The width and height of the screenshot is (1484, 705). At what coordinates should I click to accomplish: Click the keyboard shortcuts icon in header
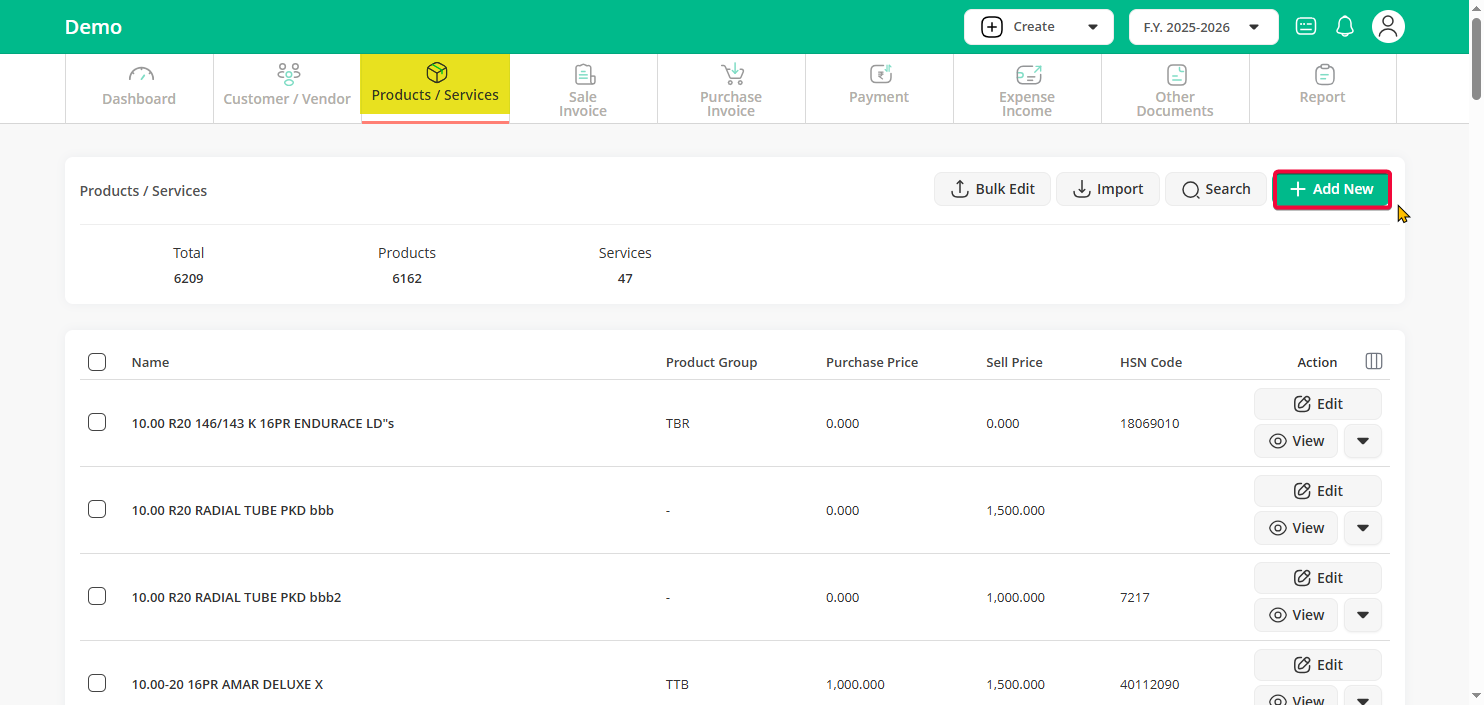pyautogui.click(x=1305, y=27)
